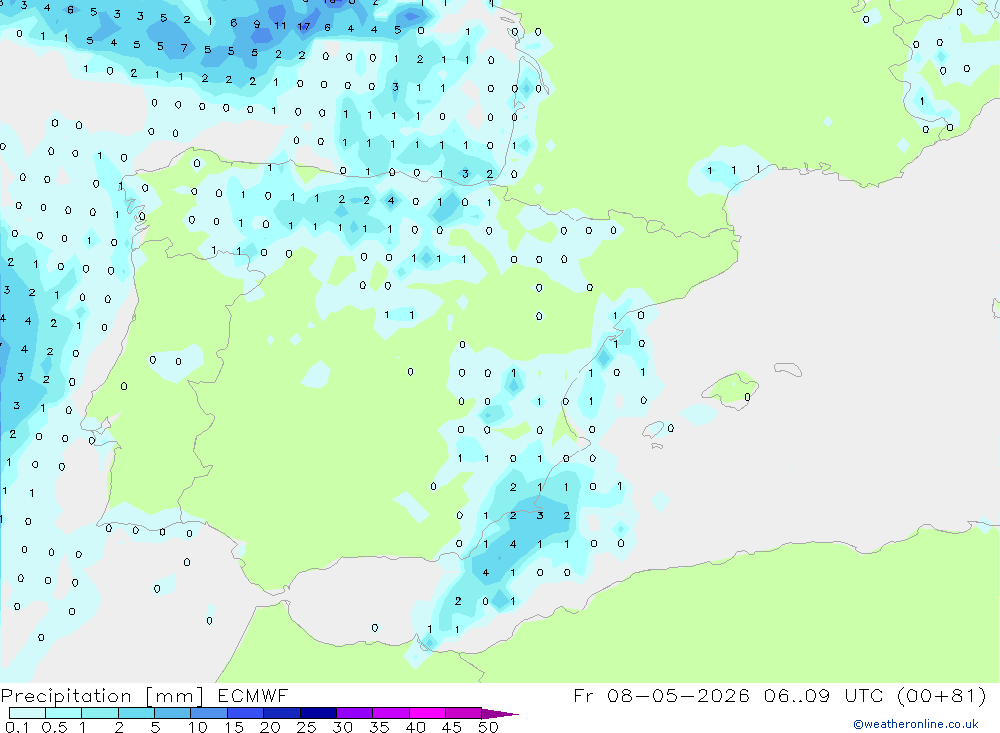Screen dimensions: 1000x733
Task: Click the '45' legend scale label
Action: pos(452,727)
